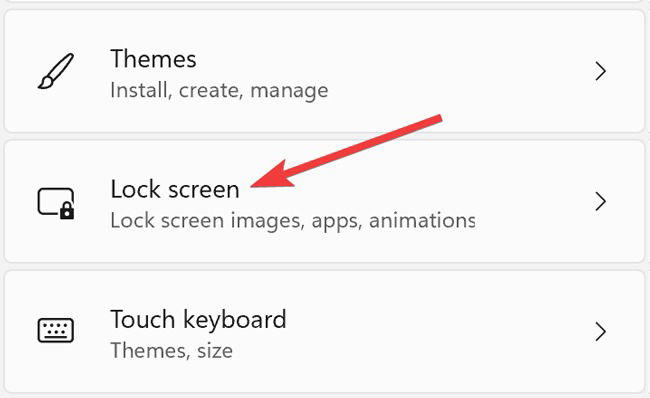This screenshot has height=398, width=650.
Task: Expand Themes using its right chevron
Action: click(x=601, y=71)
